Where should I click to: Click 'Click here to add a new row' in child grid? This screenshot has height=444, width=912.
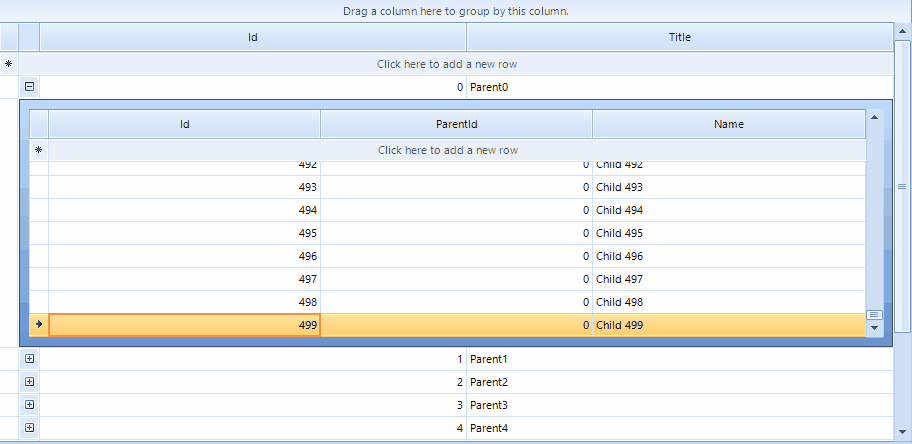[447, 150]
